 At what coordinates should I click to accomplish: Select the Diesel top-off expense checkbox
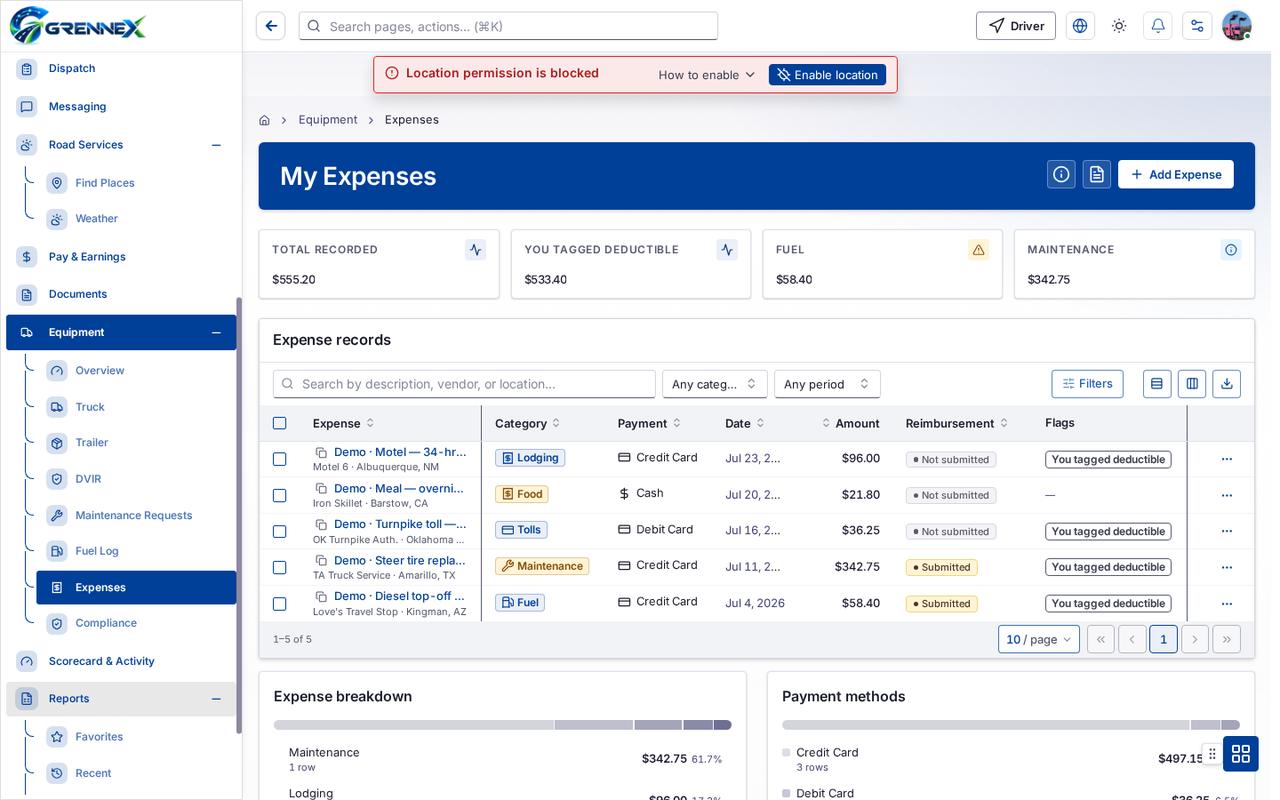point(280,603)
